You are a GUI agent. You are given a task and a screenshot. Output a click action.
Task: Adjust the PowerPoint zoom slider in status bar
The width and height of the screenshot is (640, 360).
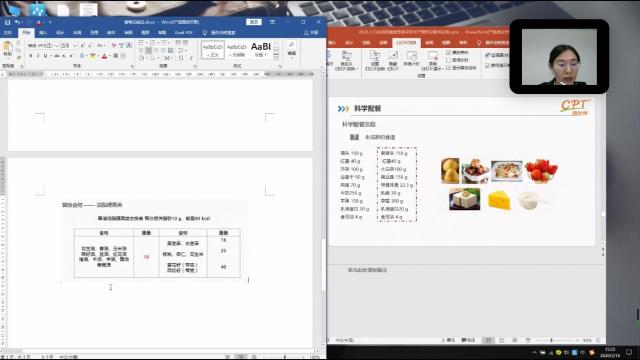pos(551,340)
